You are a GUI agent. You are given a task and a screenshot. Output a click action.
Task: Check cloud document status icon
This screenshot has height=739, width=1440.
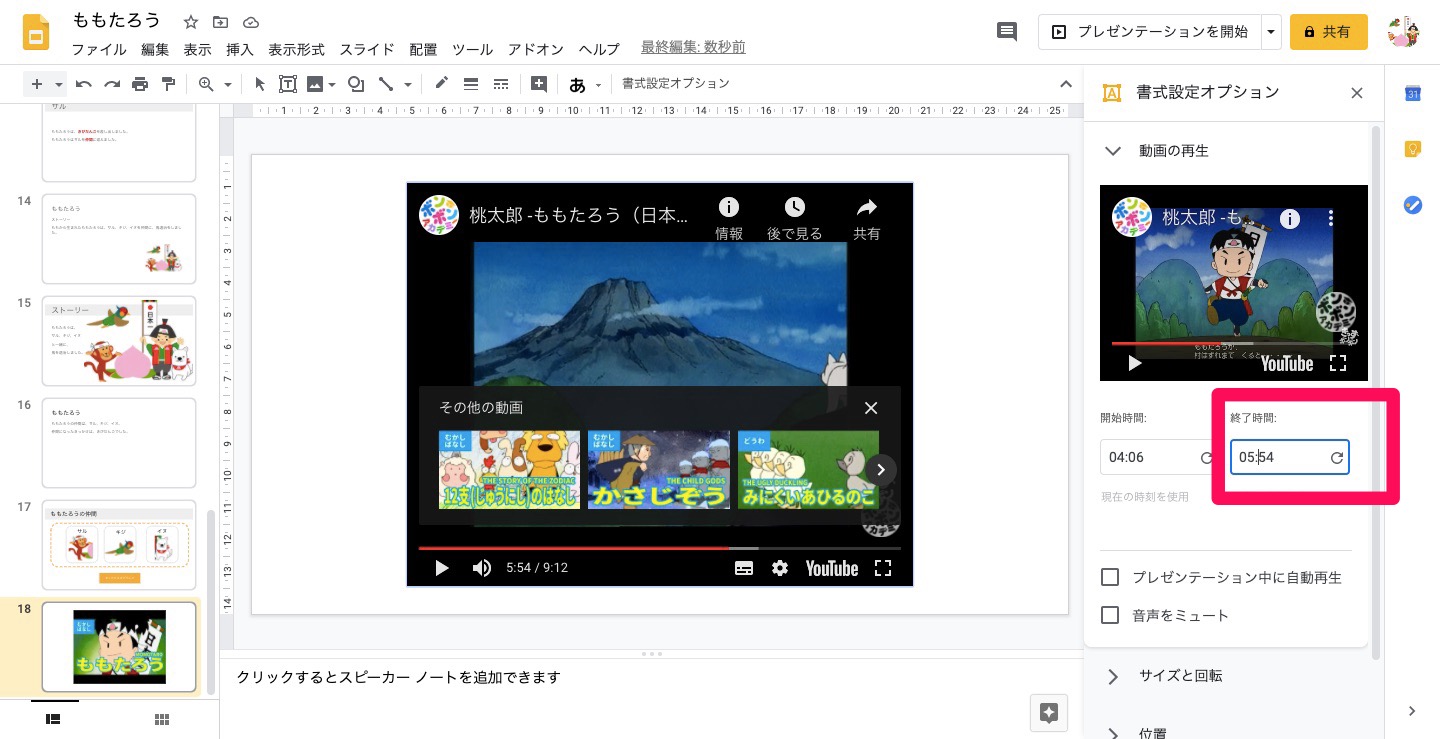[x=251, y=21]
